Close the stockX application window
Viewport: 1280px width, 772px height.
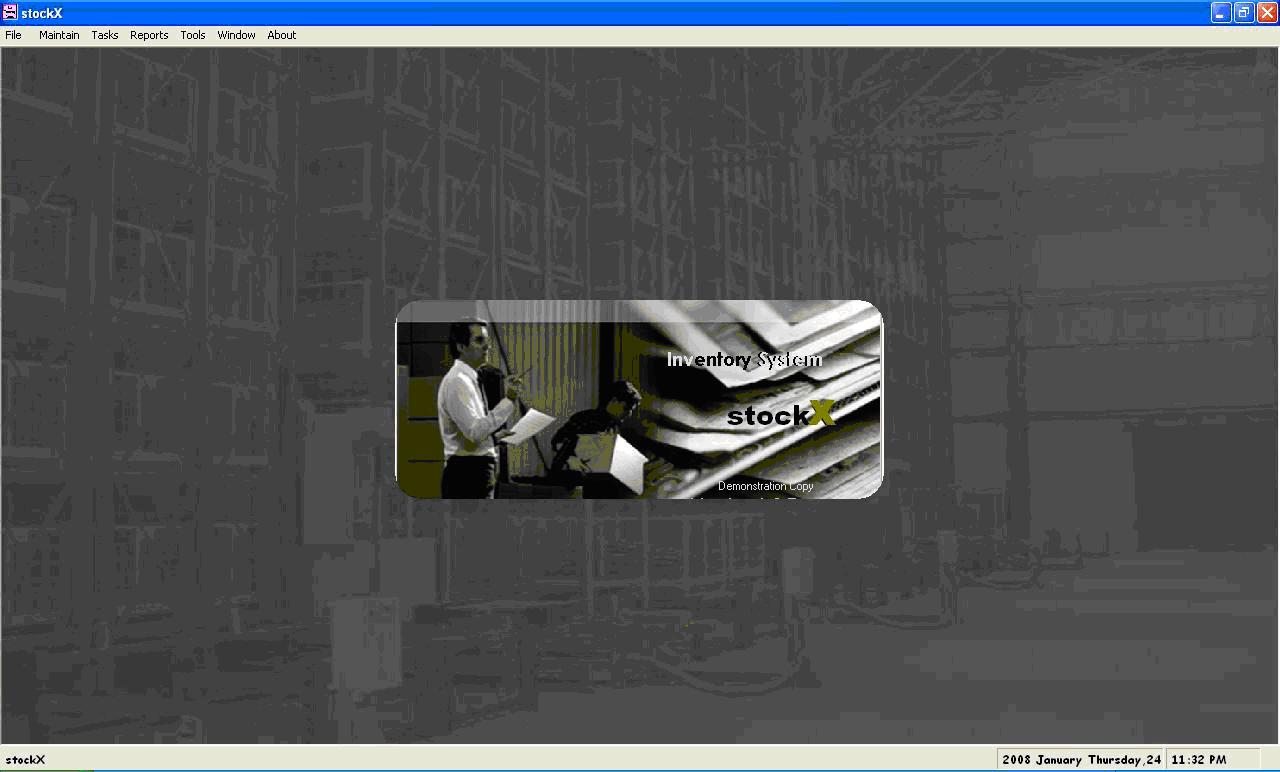click(1266, 12)
